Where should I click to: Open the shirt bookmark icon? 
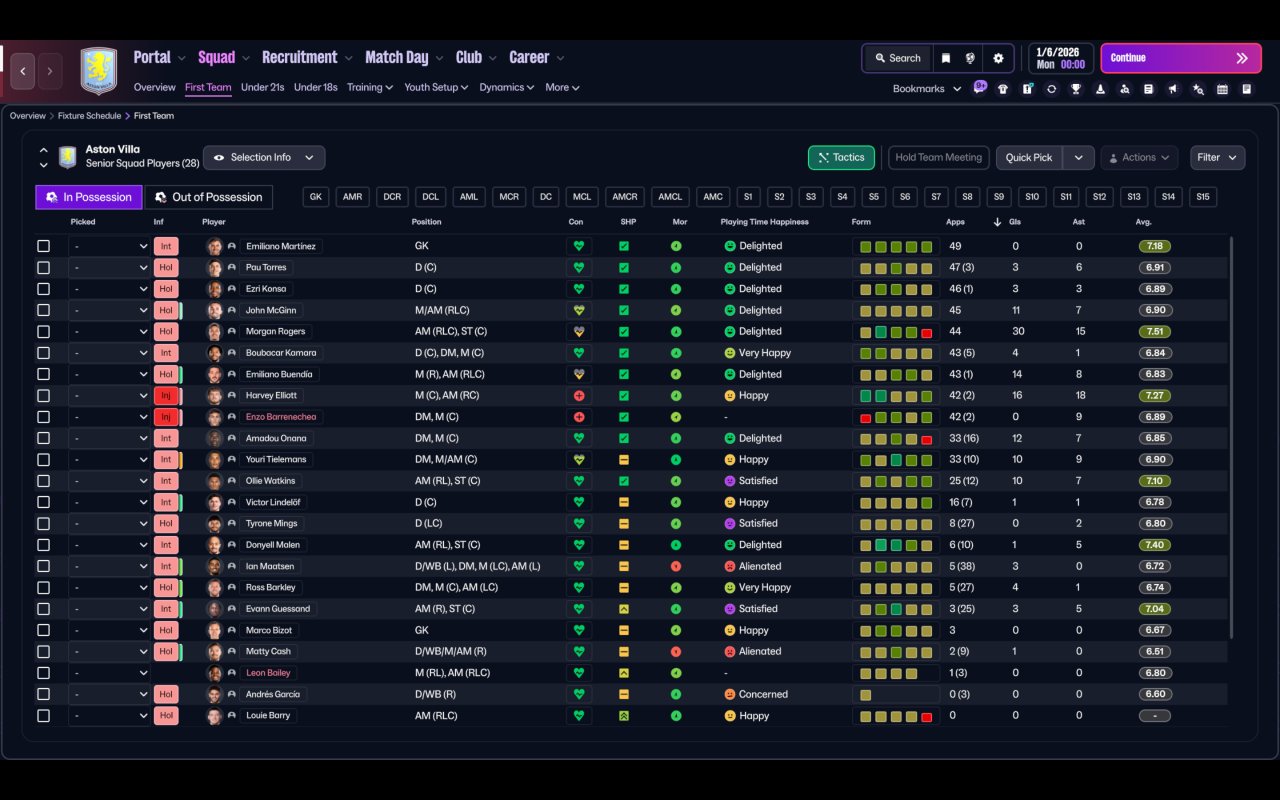tap(1003, 89)
